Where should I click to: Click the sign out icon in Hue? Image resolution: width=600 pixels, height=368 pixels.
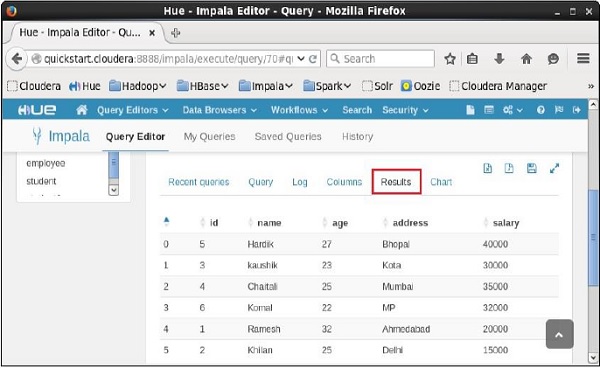click(x=577, y=110)
